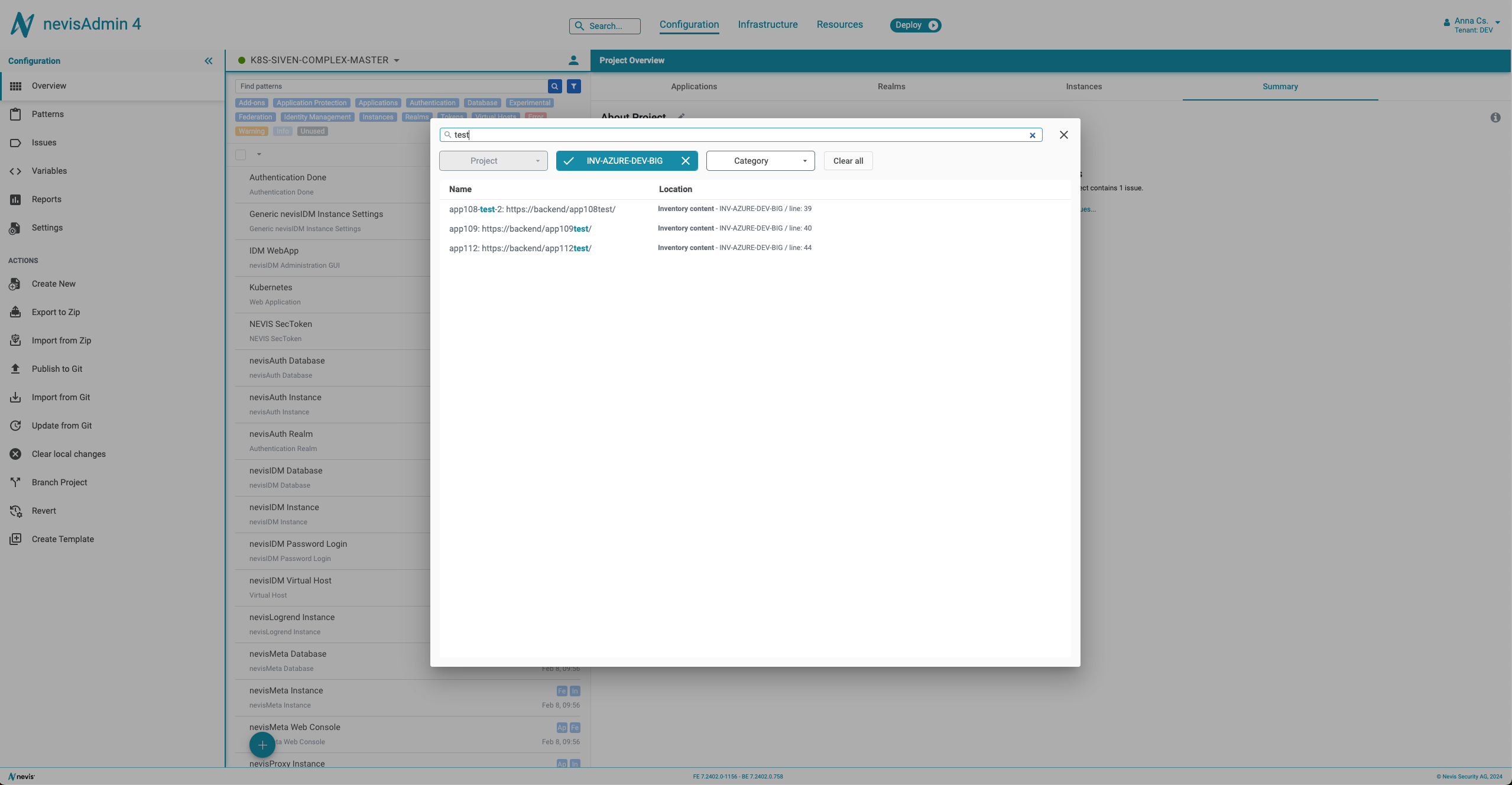Collapse the Configuration sidebar
Image resolution: width=1512 pixels, height=785 pixels.
(x=209, y=61)
